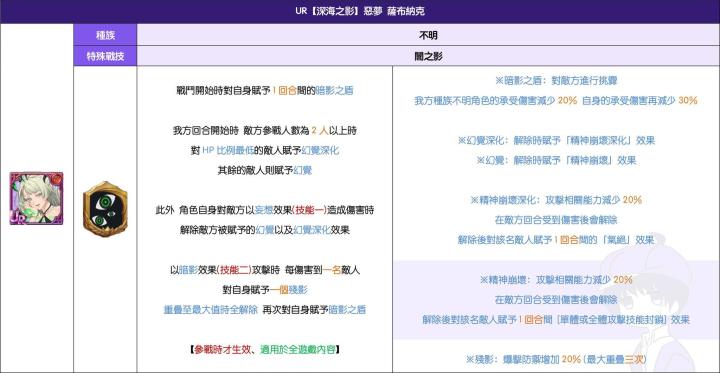Screen dimensions: 720x373
Task: Click line "對 HP 比例最低的敵人賦予幻覺深化"
Action: coord(265,151)
